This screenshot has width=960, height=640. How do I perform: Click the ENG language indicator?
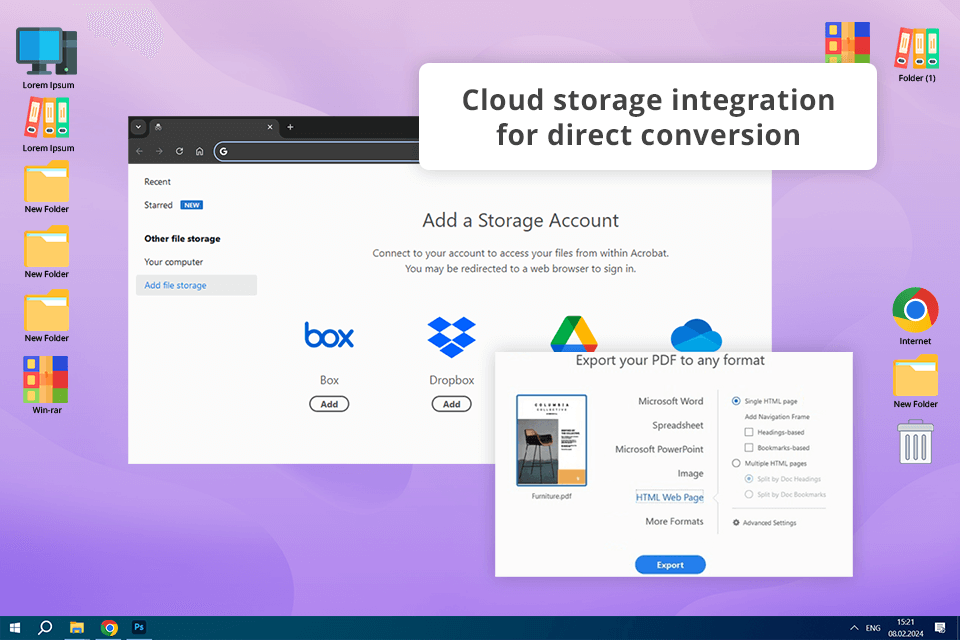pos(873,628)
